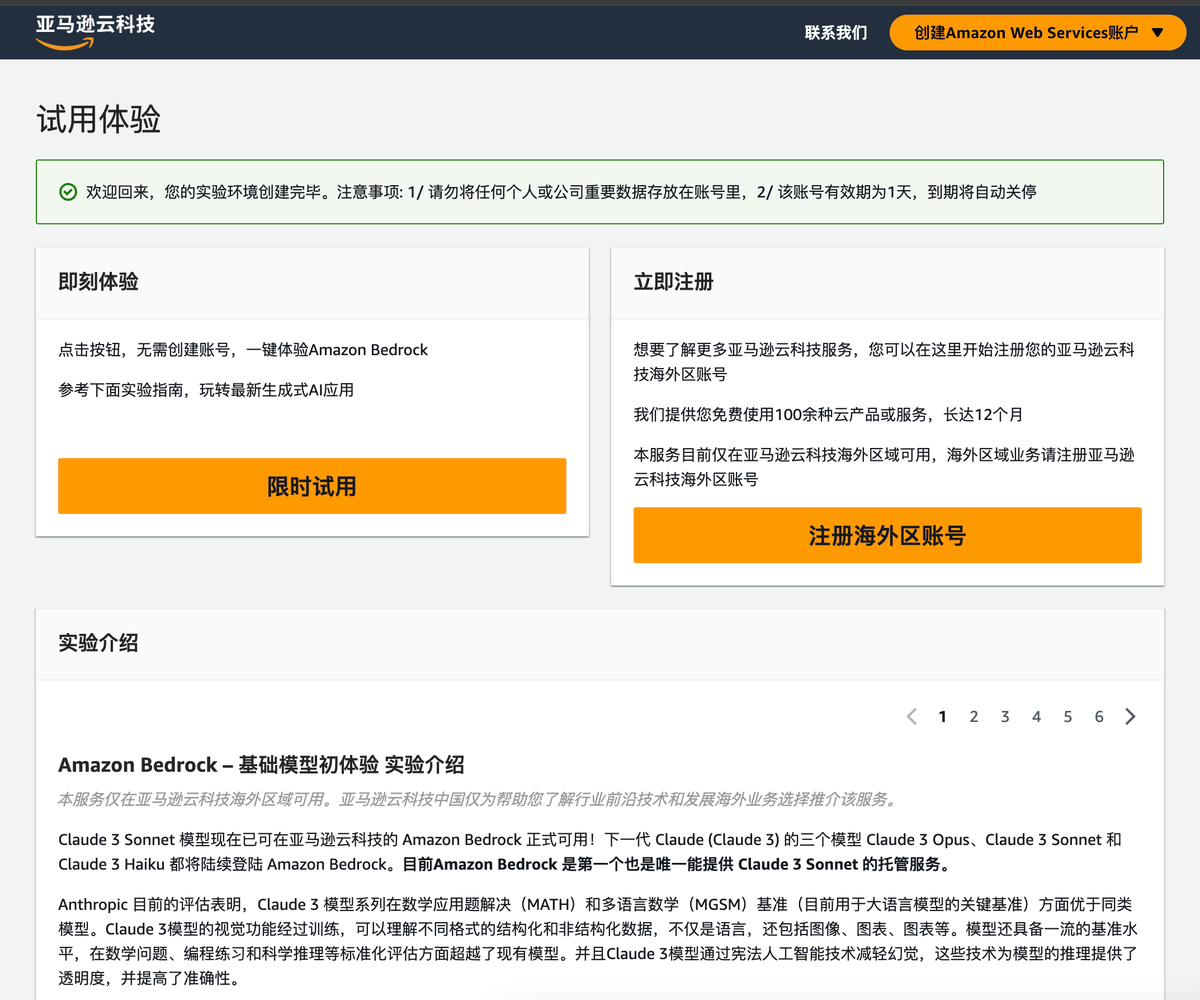Select pagination page 2

click(974, 716)
